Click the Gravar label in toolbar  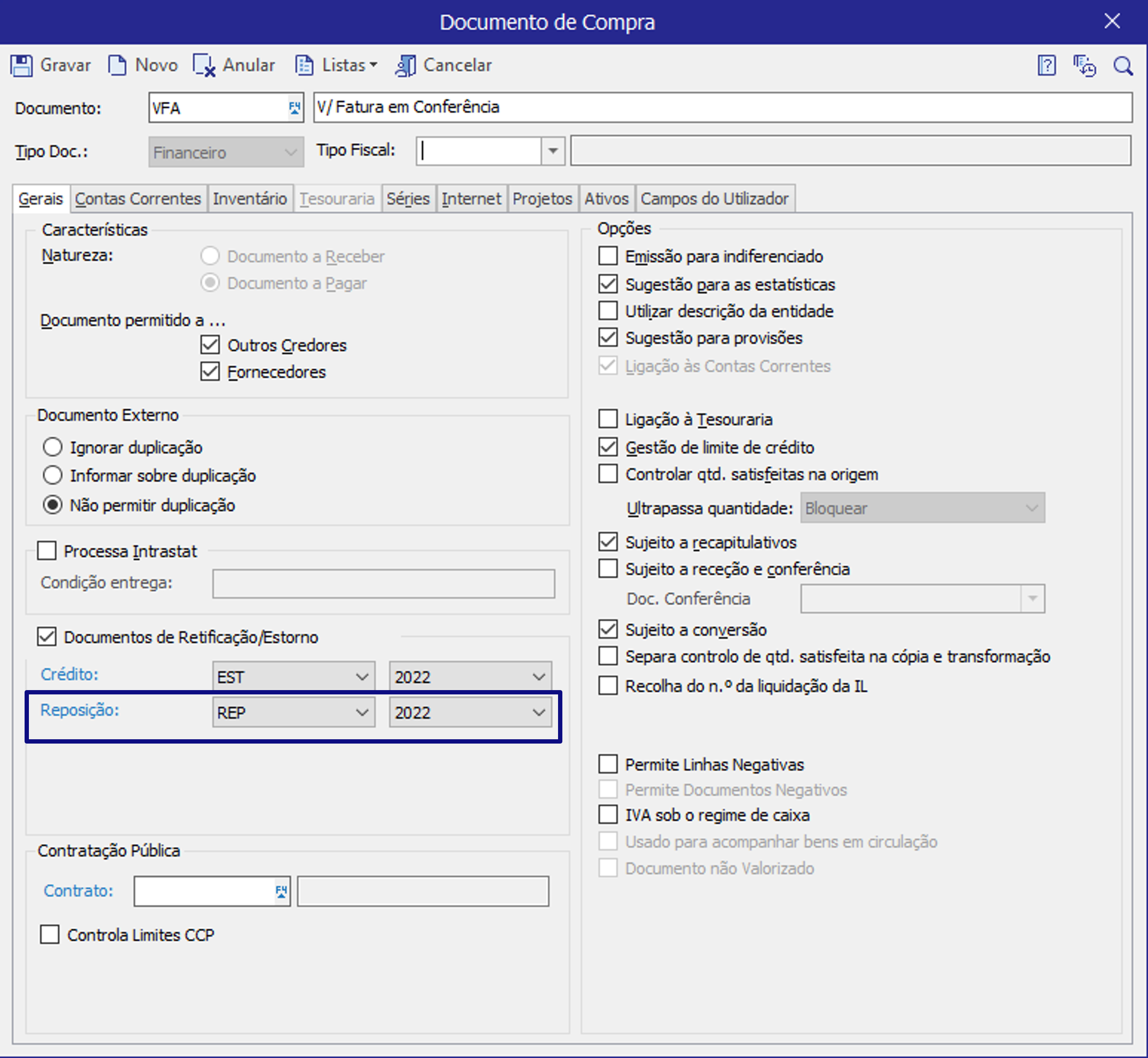pos(65,65)
